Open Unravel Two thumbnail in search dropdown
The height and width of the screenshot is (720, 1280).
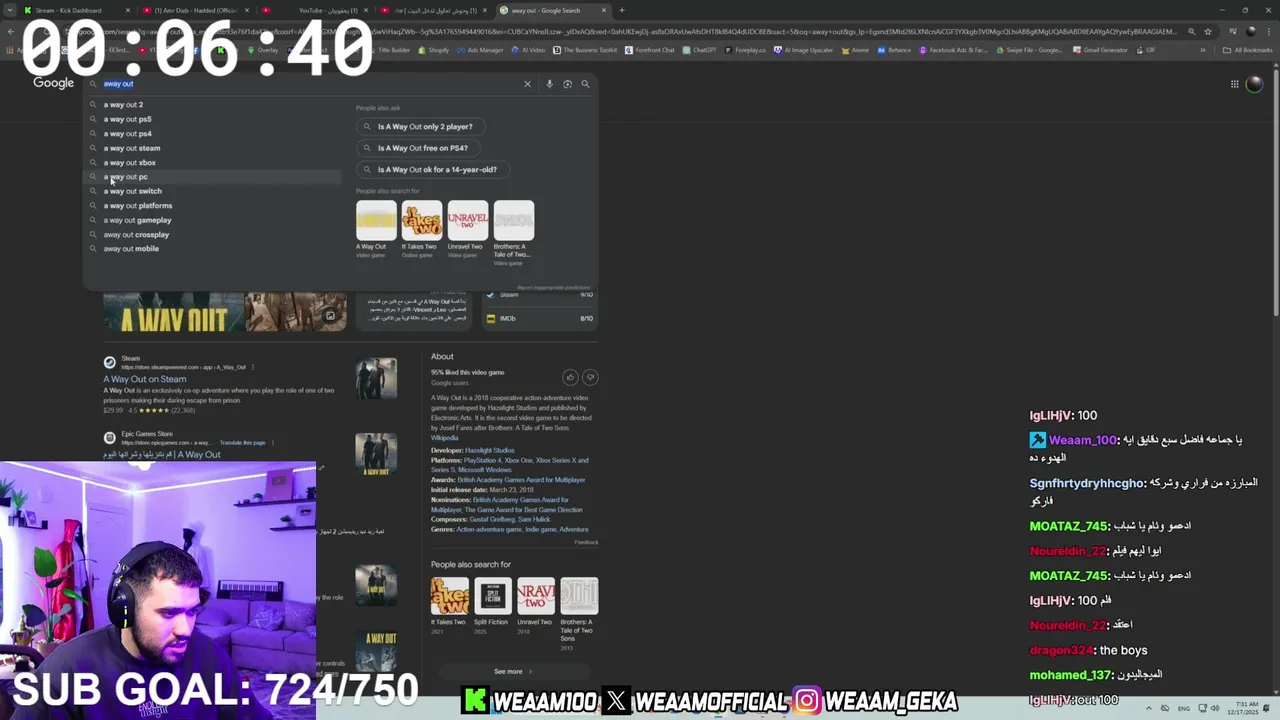[467, 220]
